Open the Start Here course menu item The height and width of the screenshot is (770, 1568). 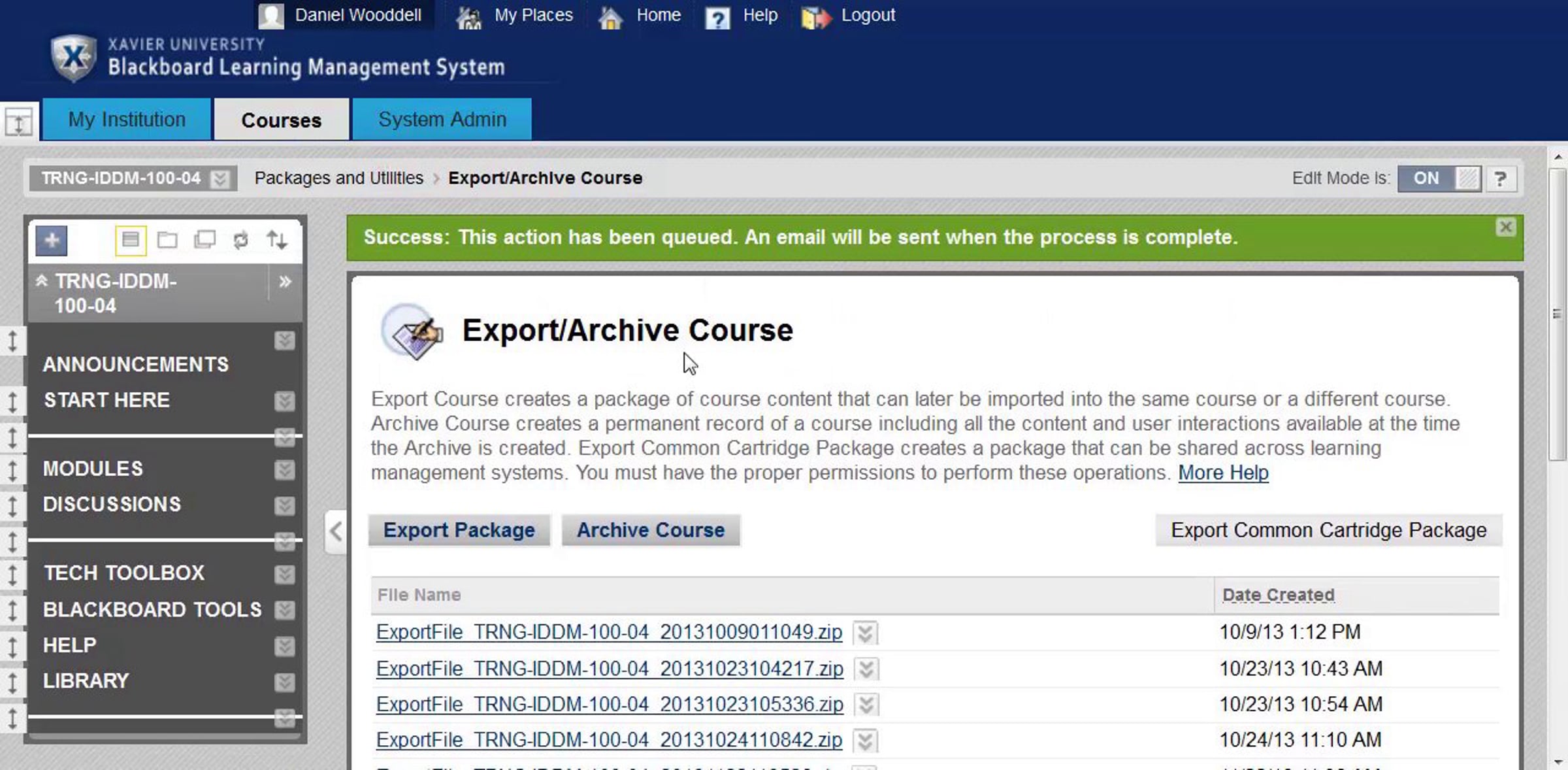pos(107,400)
